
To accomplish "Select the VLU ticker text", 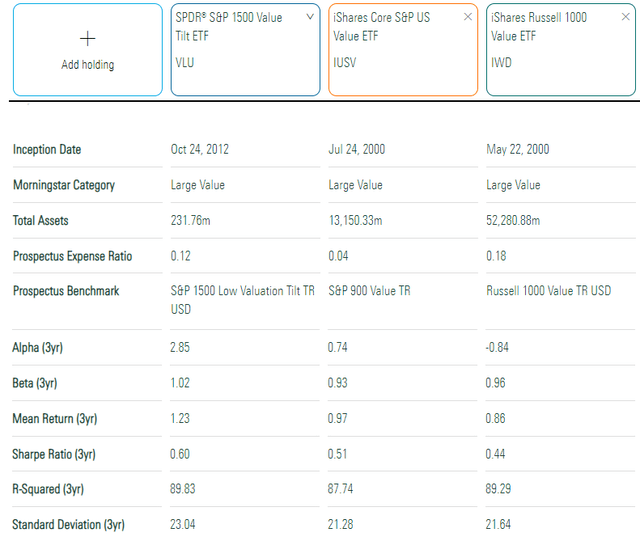I will [x=184, y=62].
